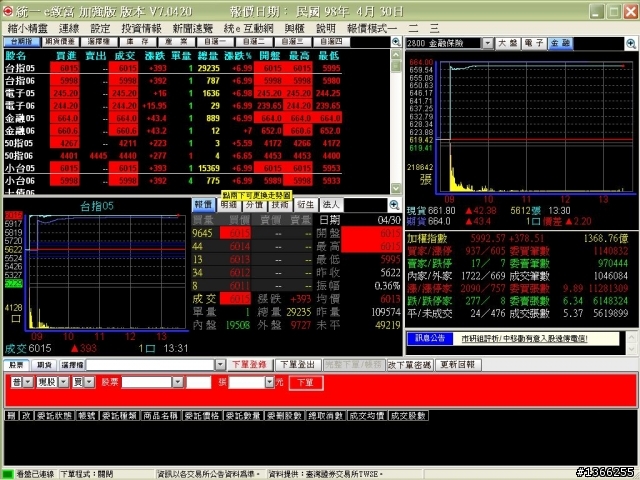This screenshot has width=640, height=480.
Task: Select the 自選一 tab
Action: [215, 42]
